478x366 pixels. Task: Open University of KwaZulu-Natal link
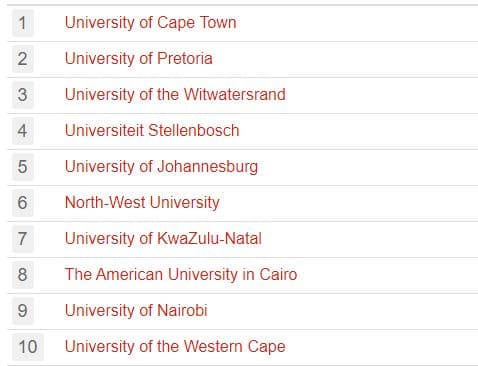click(163, 239)
